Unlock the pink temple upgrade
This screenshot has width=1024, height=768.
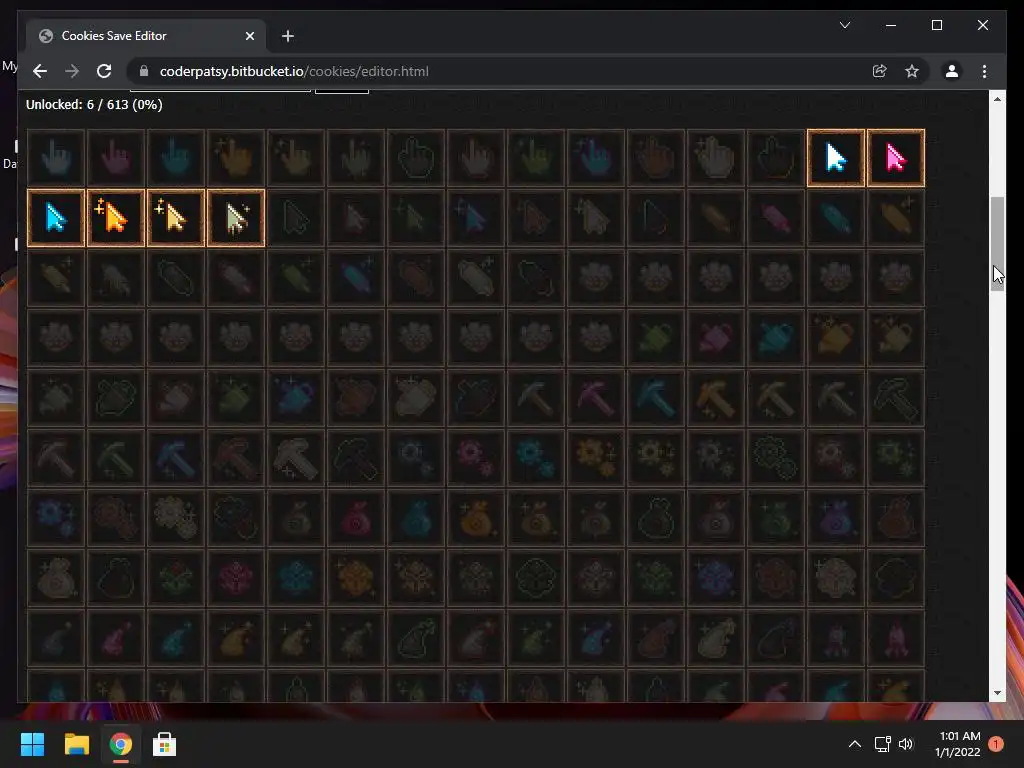click(x=236, y=579)
